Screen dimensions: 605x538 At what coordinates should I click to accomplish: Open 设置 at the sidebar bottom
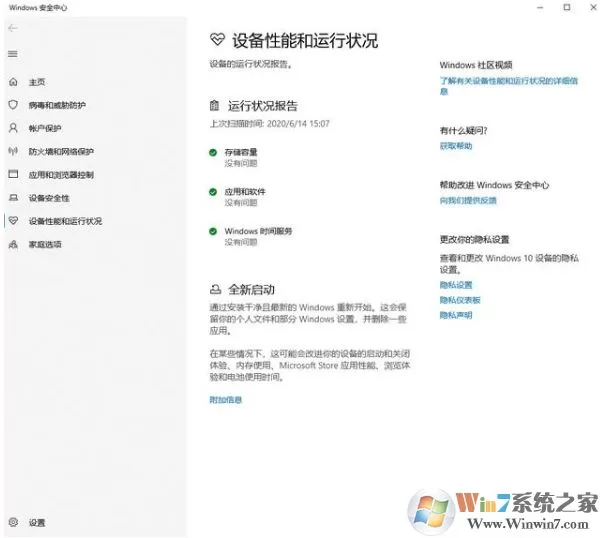(37, 523)
